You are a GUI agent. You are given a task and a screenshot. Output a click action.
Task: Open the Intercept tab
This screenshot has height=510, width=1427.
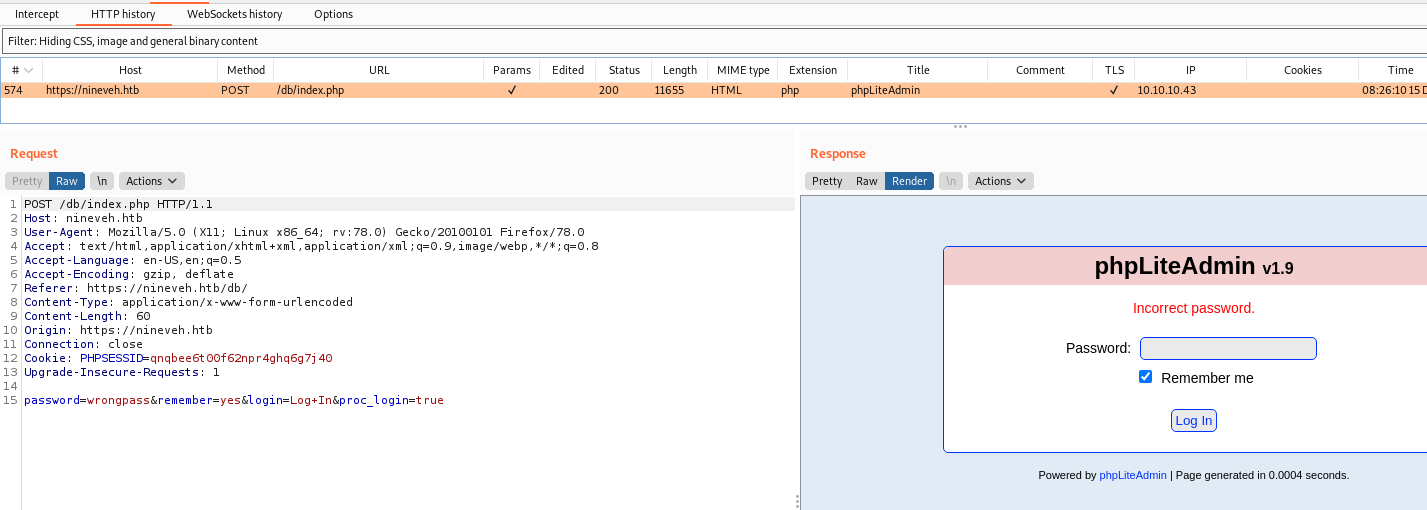coord(37,14)
